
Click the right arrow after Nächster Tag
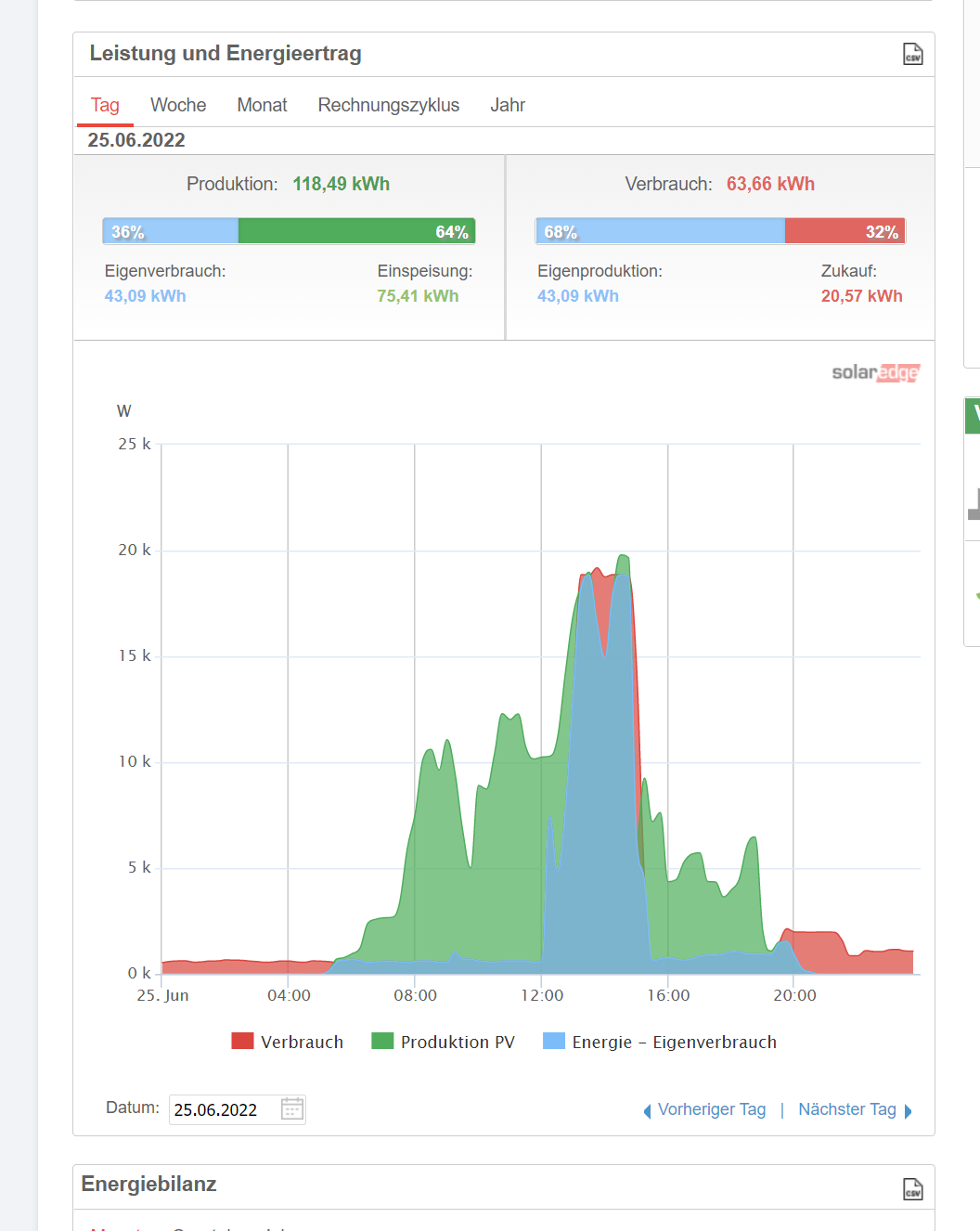[908, 1111]
